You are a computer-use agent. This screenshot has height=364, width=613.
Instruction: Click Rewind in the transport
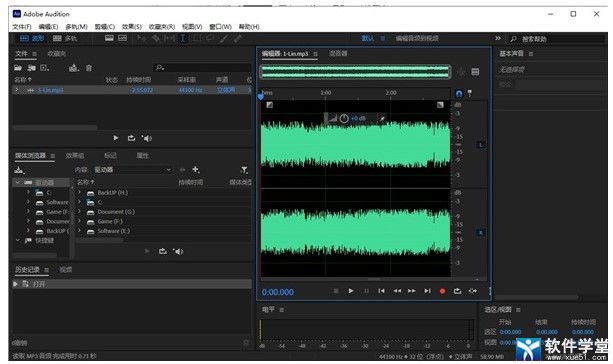(397, 291)
